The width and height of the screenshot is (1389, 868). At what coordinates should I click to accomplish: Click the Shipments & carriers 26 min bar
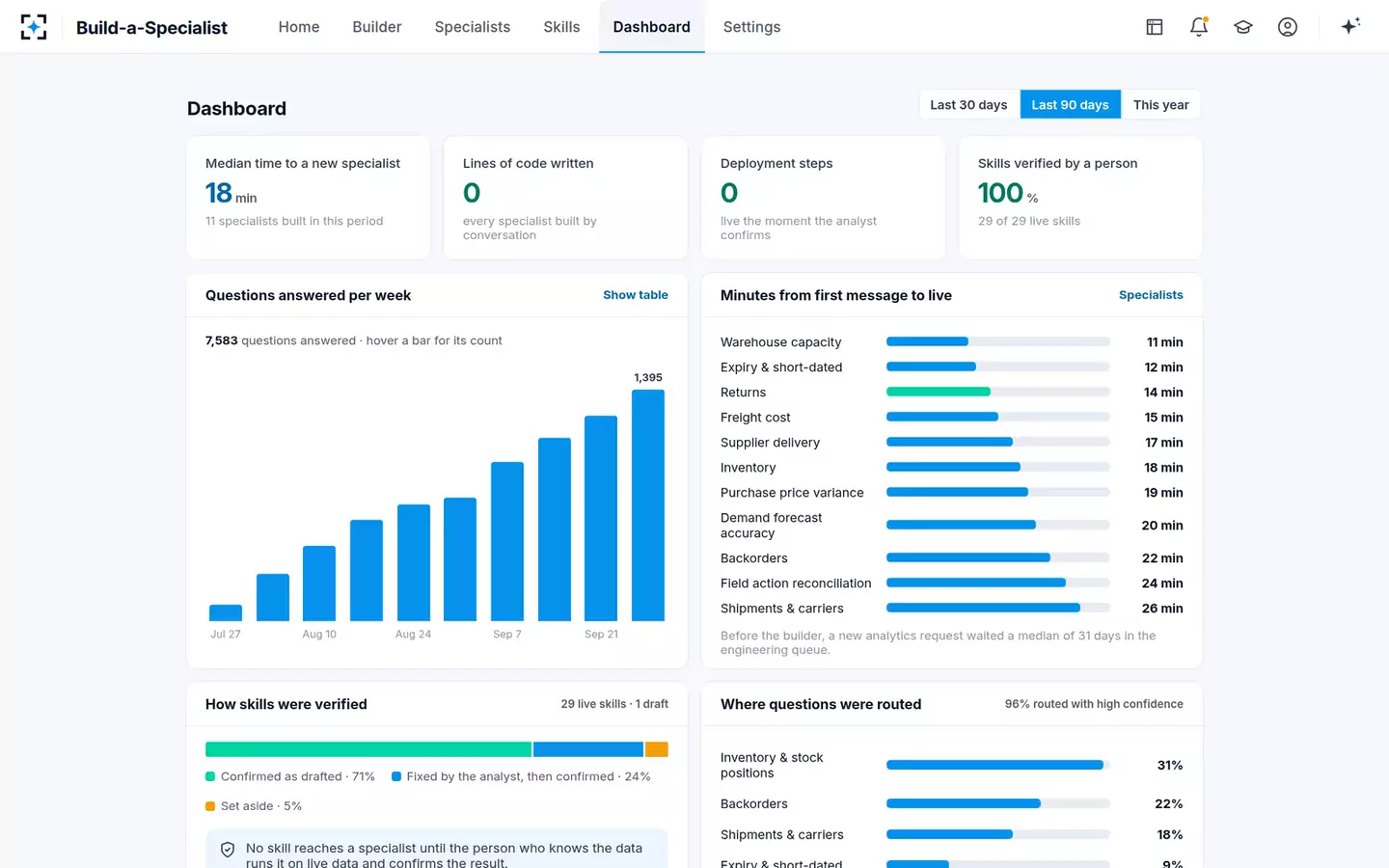(983, 608)
